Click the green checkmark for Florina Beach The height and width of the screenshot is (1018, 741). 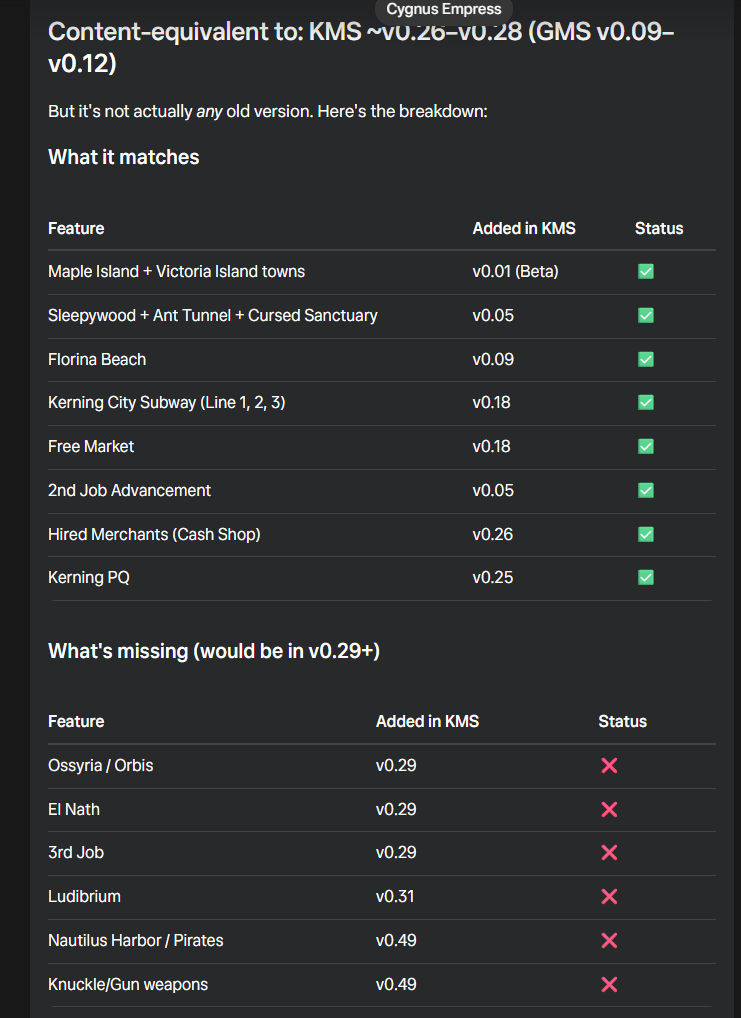[x=646, y=359]
